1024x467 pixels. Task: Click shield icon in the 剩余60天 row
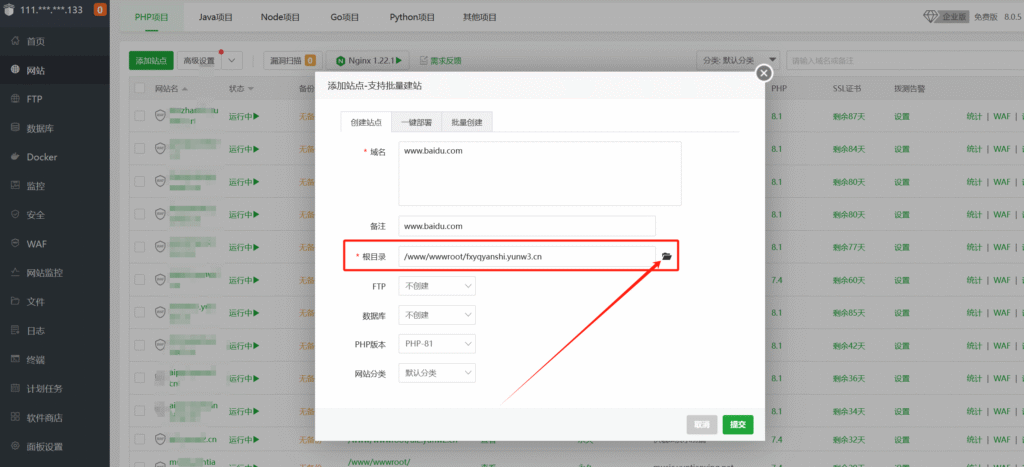click(160, 280)
